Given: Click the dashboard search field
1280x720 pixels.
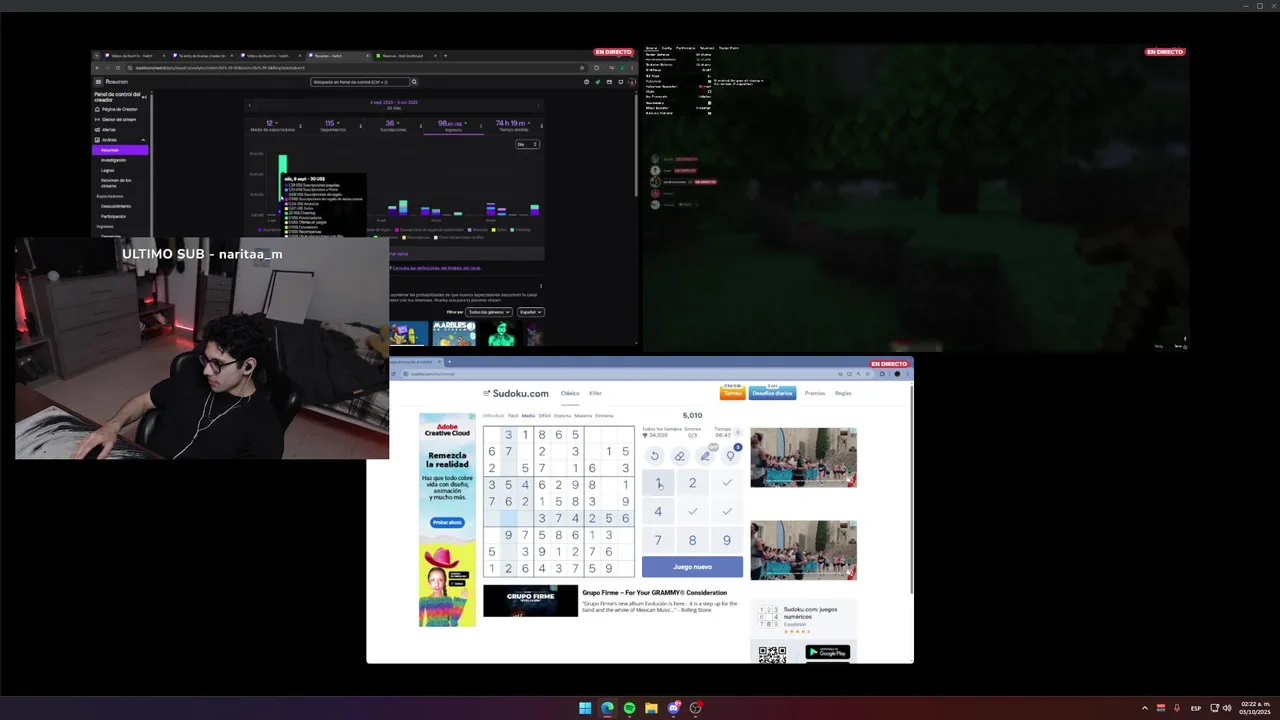Looking at the screenshot, I should coord(360,82).
